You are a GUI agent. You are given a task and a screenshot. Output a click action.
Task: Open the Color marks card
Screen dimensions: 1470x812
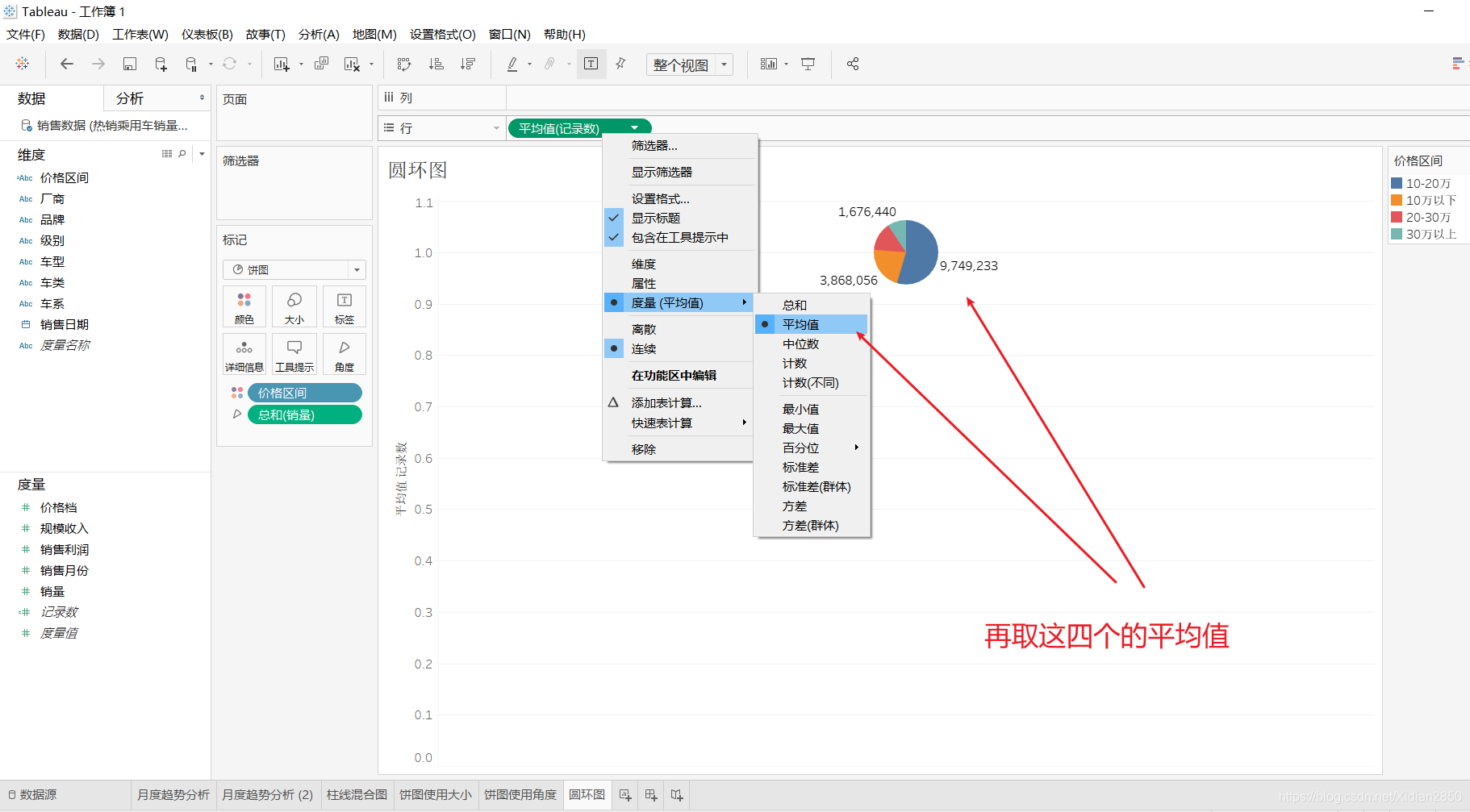click(x=244, y=307)
